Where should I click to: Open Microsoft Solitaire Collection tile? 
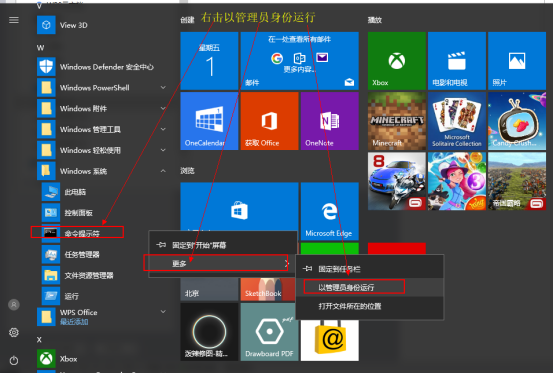click(x=457, y=121)
